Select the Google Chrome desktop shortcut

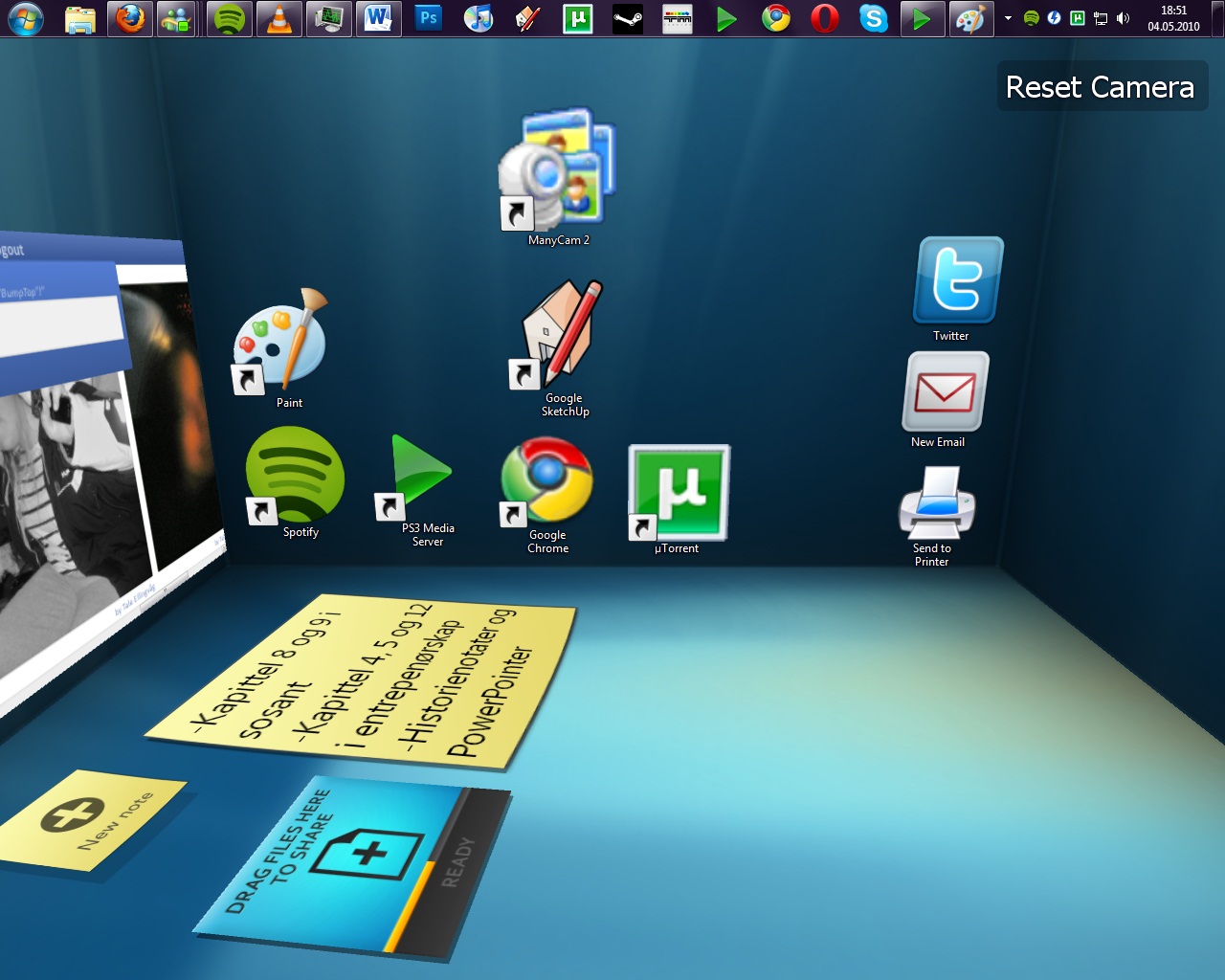[x=546, y=494]
